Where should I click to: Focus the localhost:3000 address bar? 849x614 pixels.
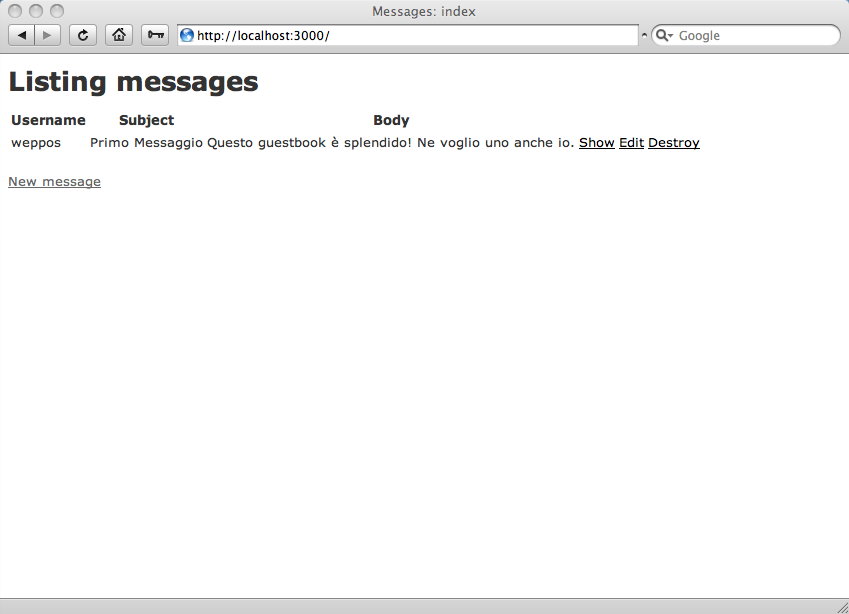(x=408, y=35)
